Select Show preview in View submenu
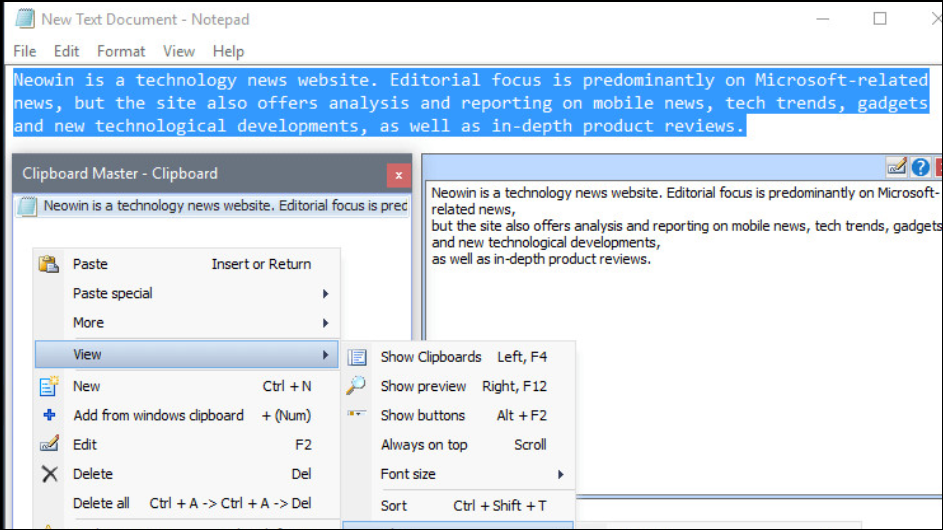The image size is (943, 530). [459, 386]
